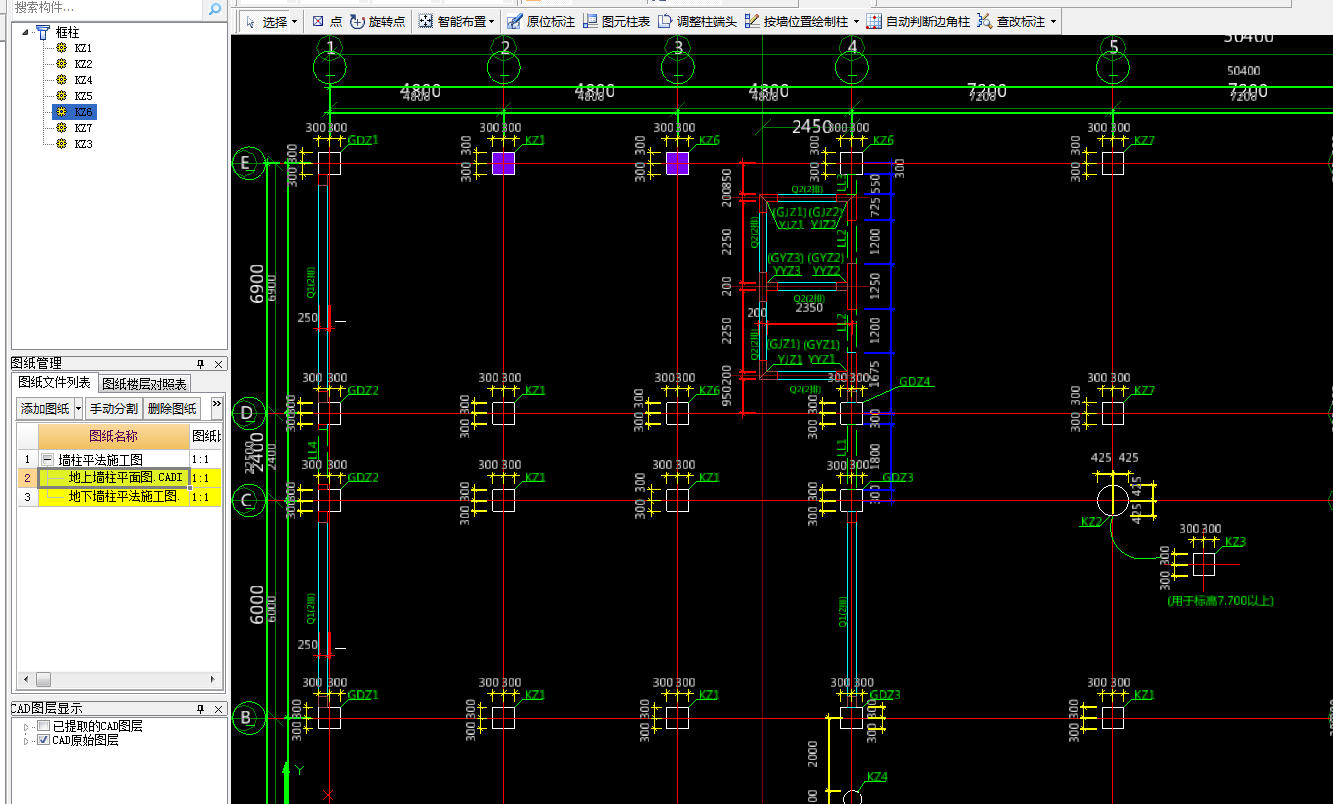This screenshot has width=1333, height=804.
Task: Select KZ3 in the component tree
Action: [x=83, y=144]
